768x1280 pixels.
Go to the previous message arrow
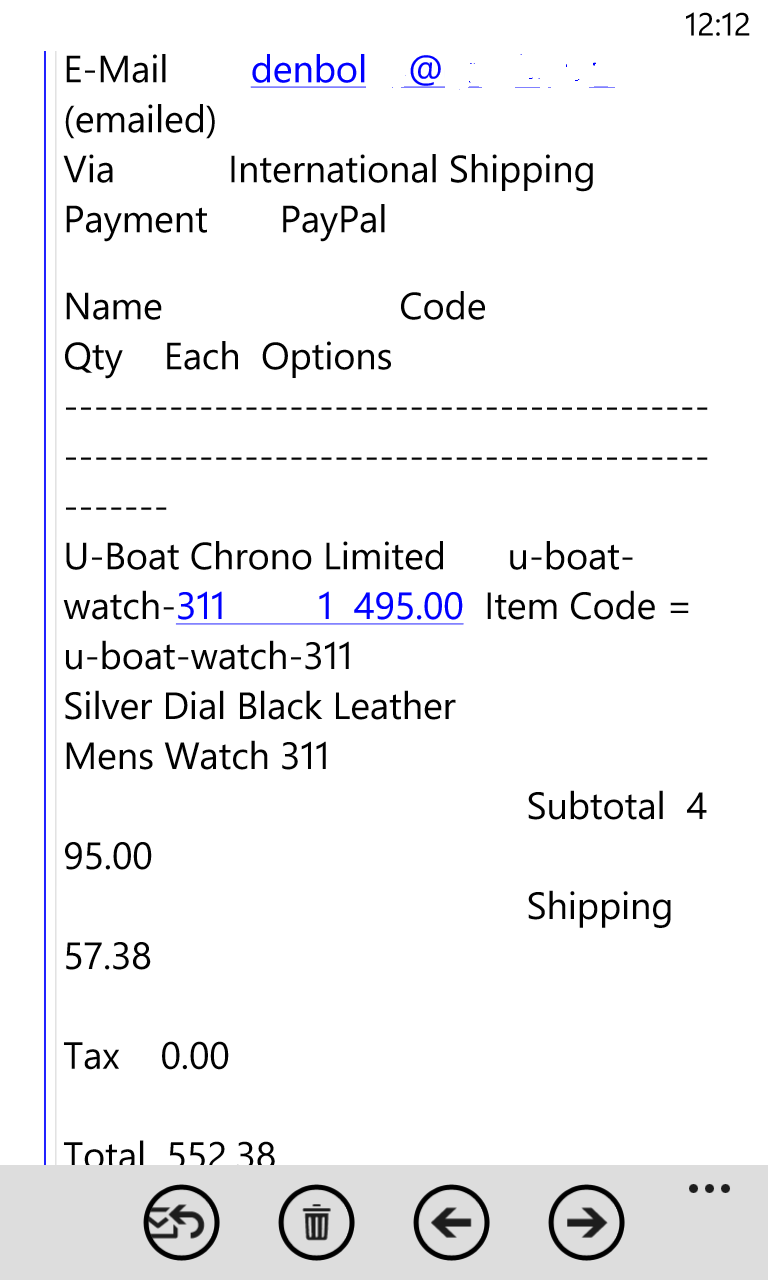click(451, 1222)
